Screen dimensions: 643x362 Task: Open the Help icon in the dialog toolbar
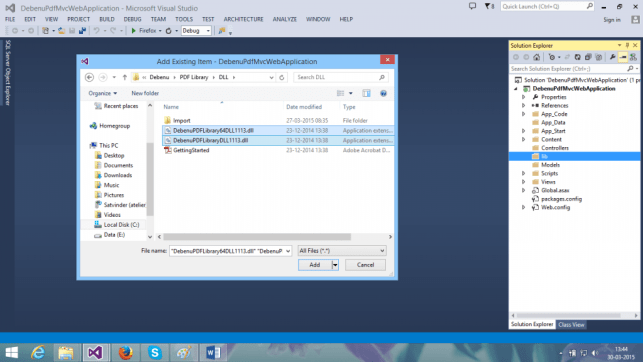[383, 93]
